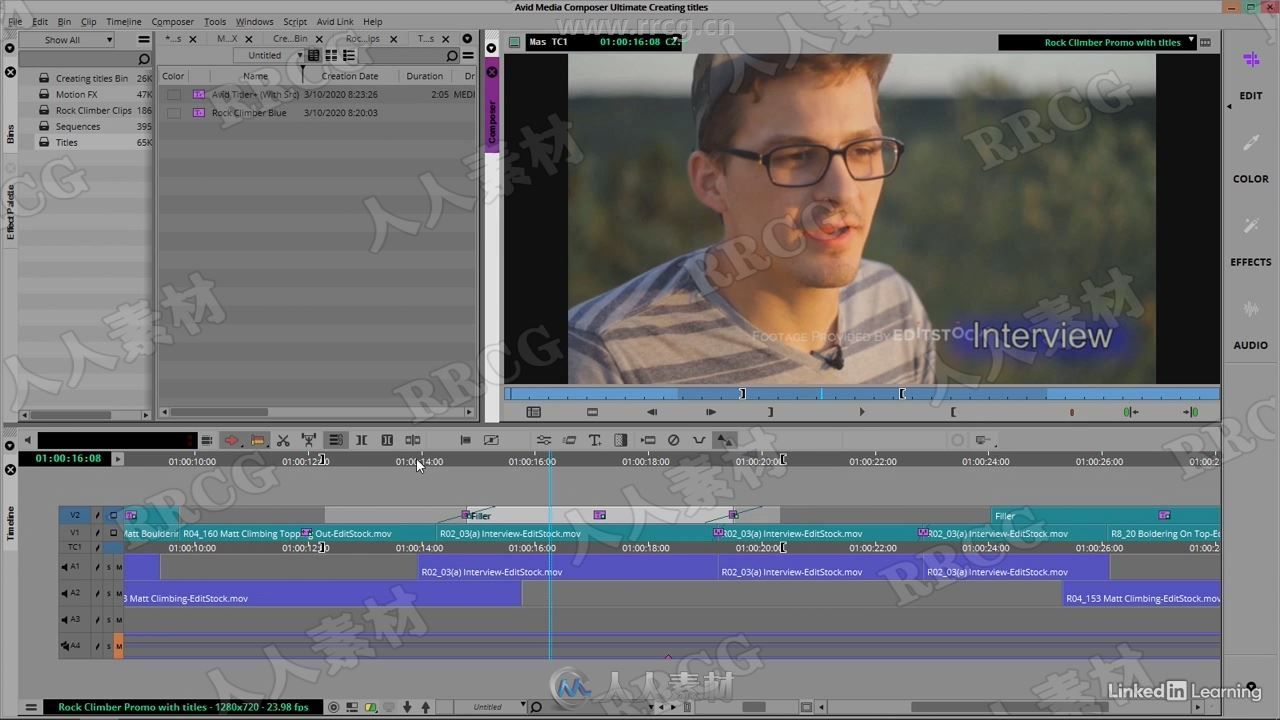Image resolution: width=1280 pixels, height=720 pixels.
Task: Toggle V1 track selector
Action: pos(74,533)
